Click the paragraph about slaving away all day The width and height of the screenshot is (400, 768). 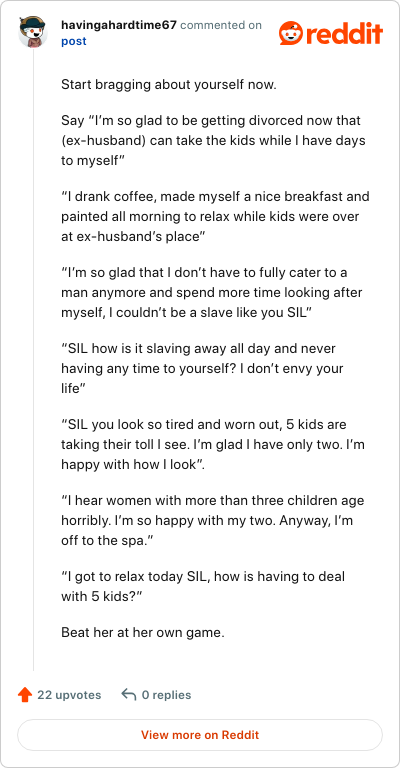tap(202, 368)
